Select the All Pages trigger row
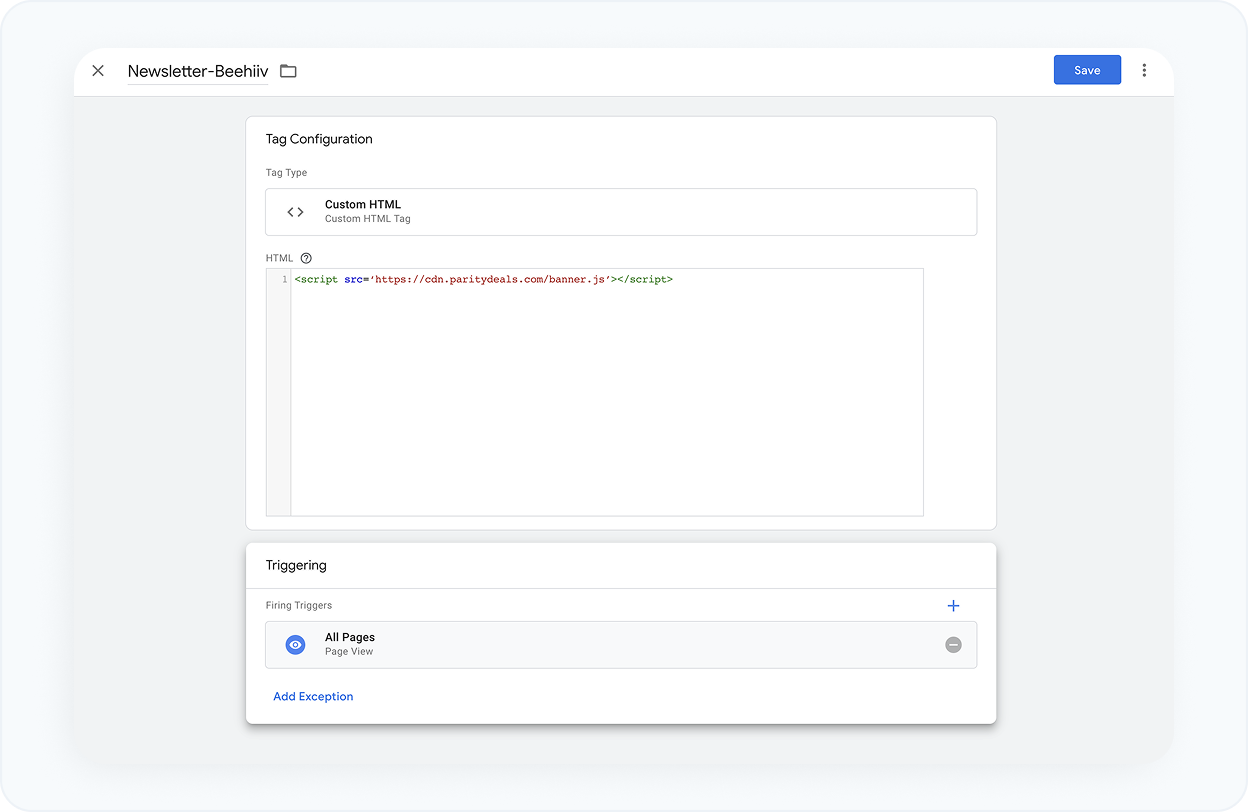1248x812 pixels. 621,644
